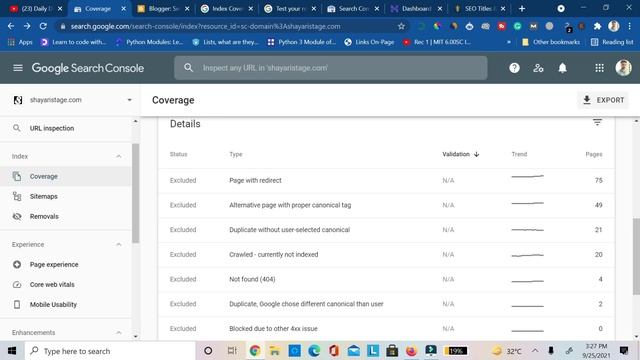Open Duplicate, Google chose different canonical row
The image size is (640, 360).
tap(386, 304)
